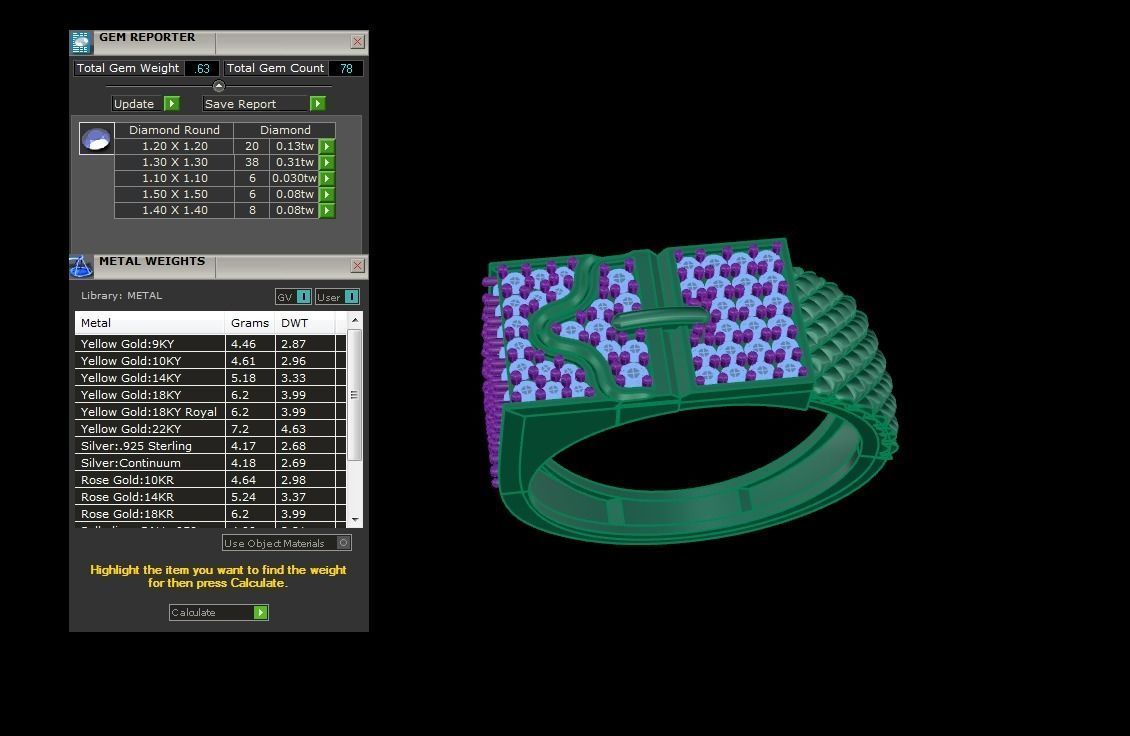
Task: Click the Diamond material header cell
Action: [x=285, y=130]
